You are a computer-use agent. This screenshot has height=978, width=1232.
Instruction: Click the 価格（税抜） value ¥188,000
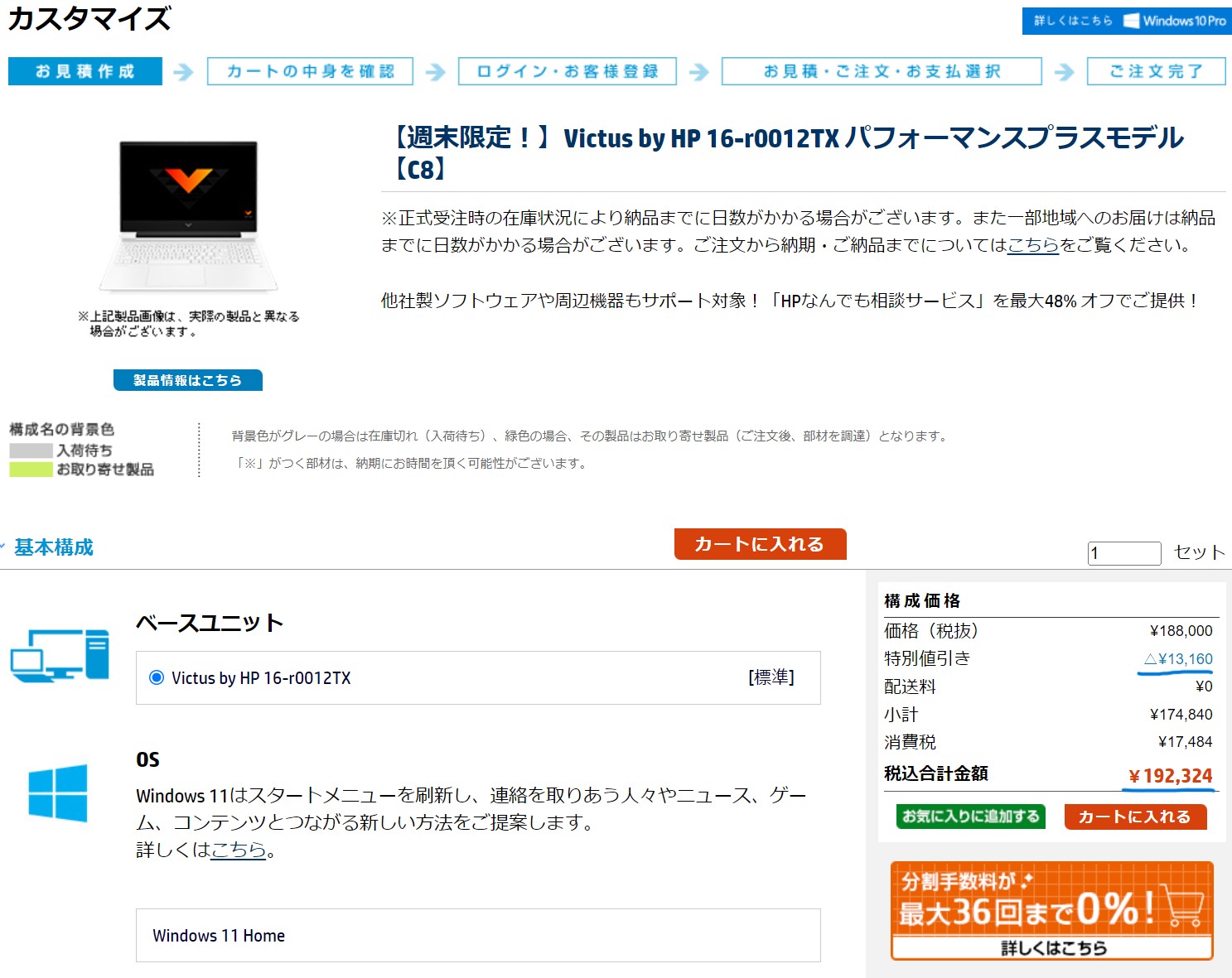[x=1181, y=631]
